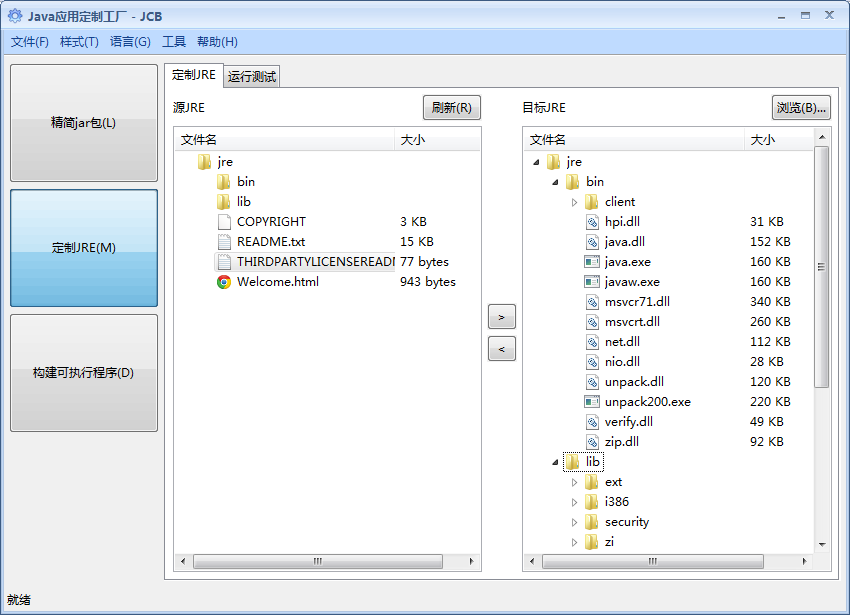850x615 pixels.
Task: Click the 就绪 status bar text
Action: coord(19,600)
